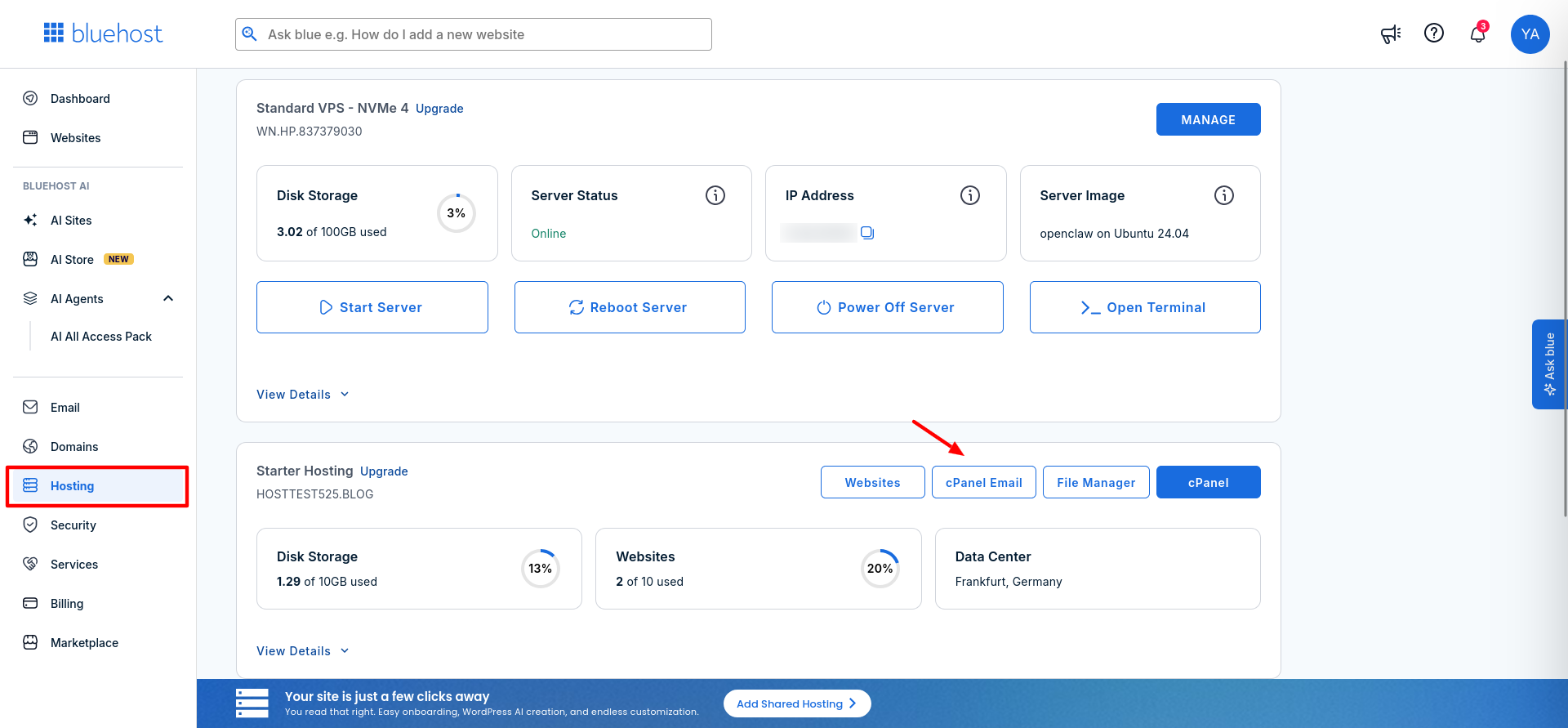1568x728 pixels.
Task: Open cPanel Email button
Action: pos(984,482)
